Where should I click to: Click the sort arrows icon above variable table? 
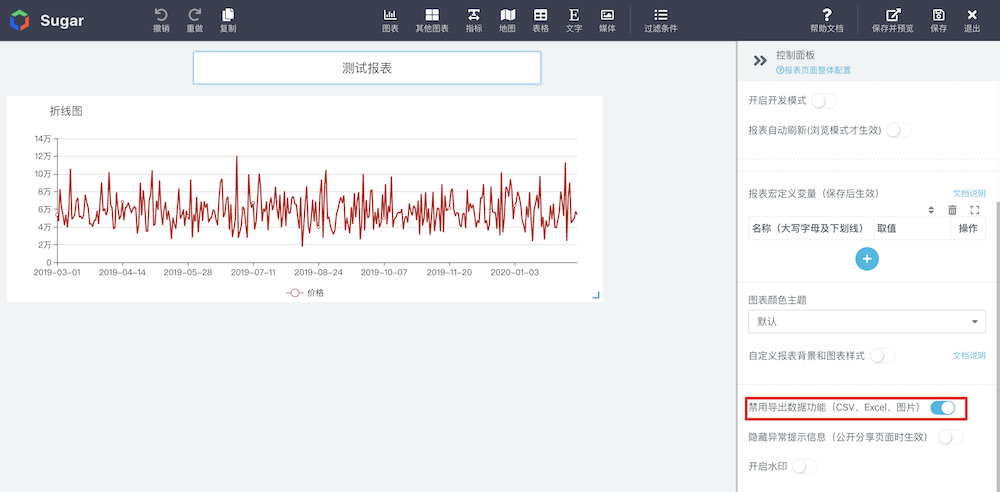930,210
